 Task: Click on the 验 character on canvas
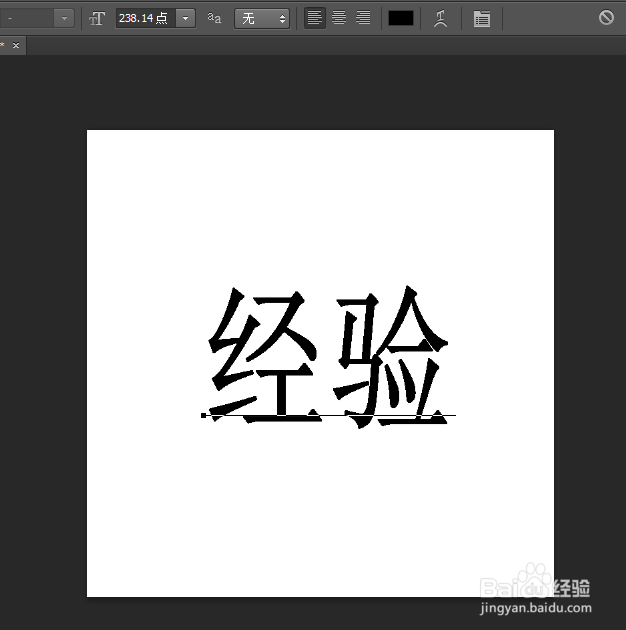[x=391, y=357]
